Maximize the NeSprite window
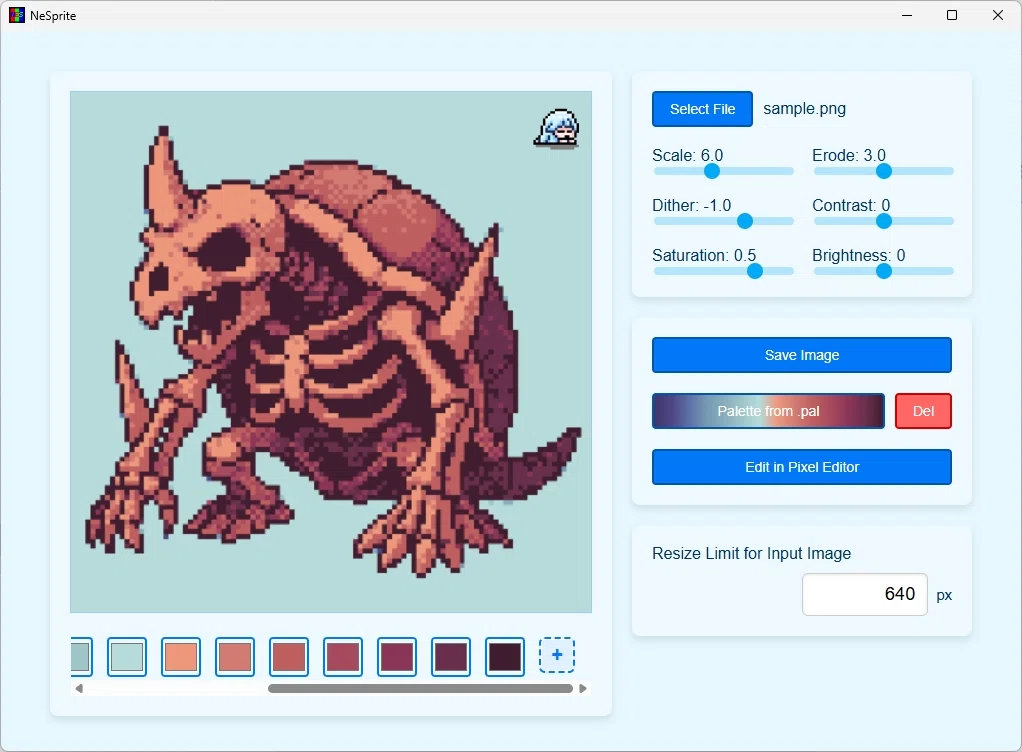 (x=952, y=15)
